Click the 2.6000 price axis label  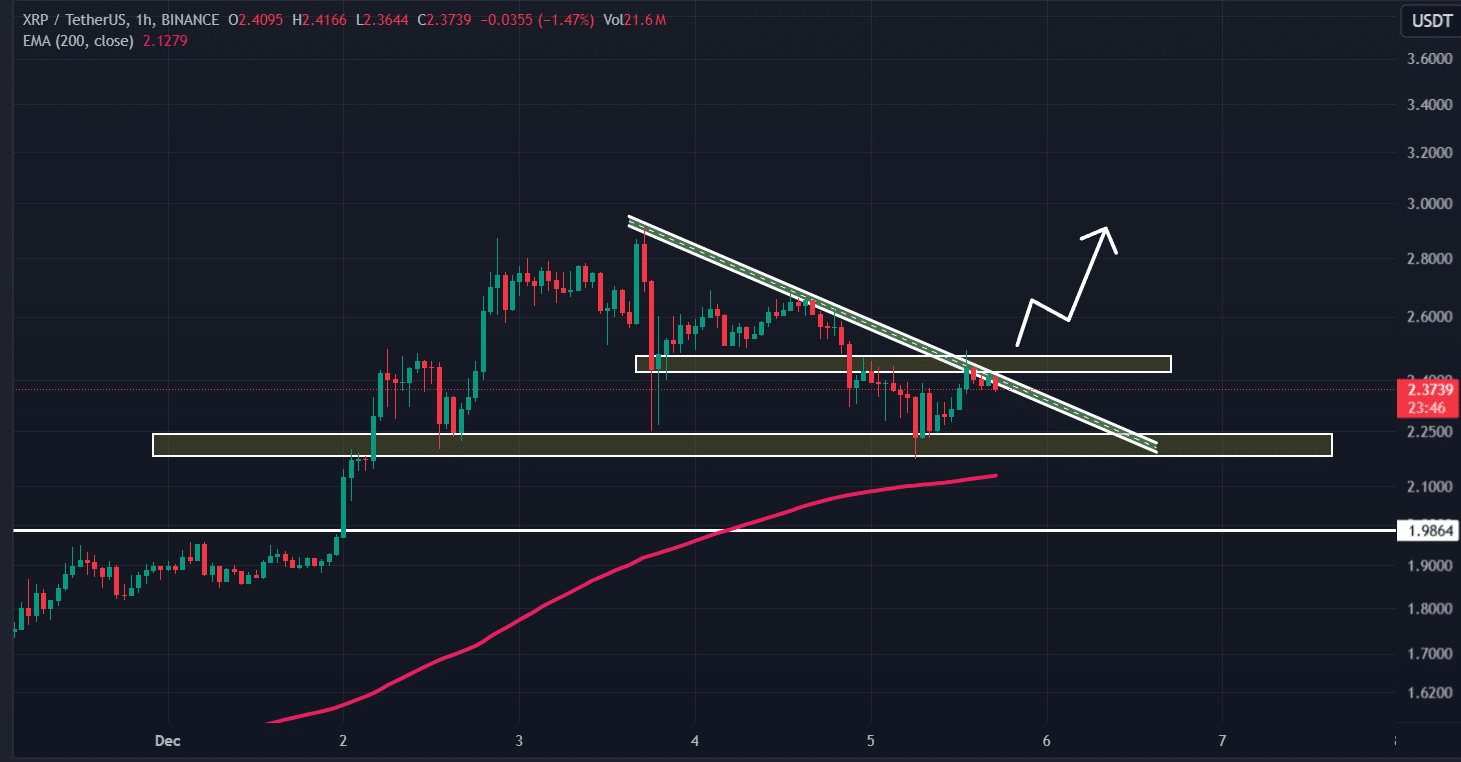point(1428,317)
